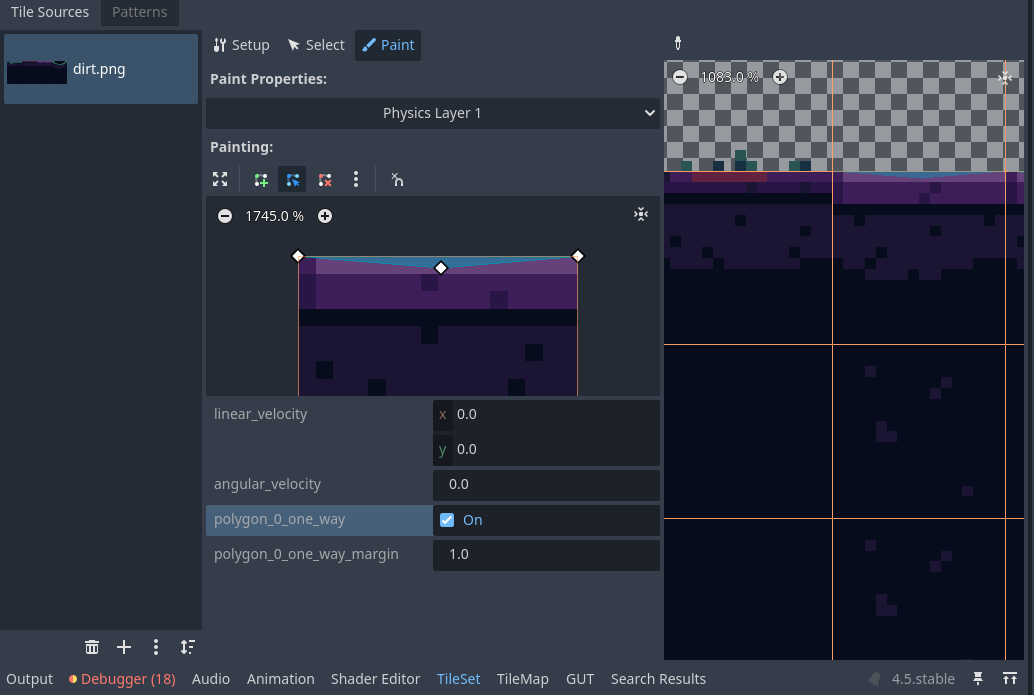Open tile sources three-dot menu
Image resolution: width=1034 pixels, height=695 pixels.
point(156,647)
